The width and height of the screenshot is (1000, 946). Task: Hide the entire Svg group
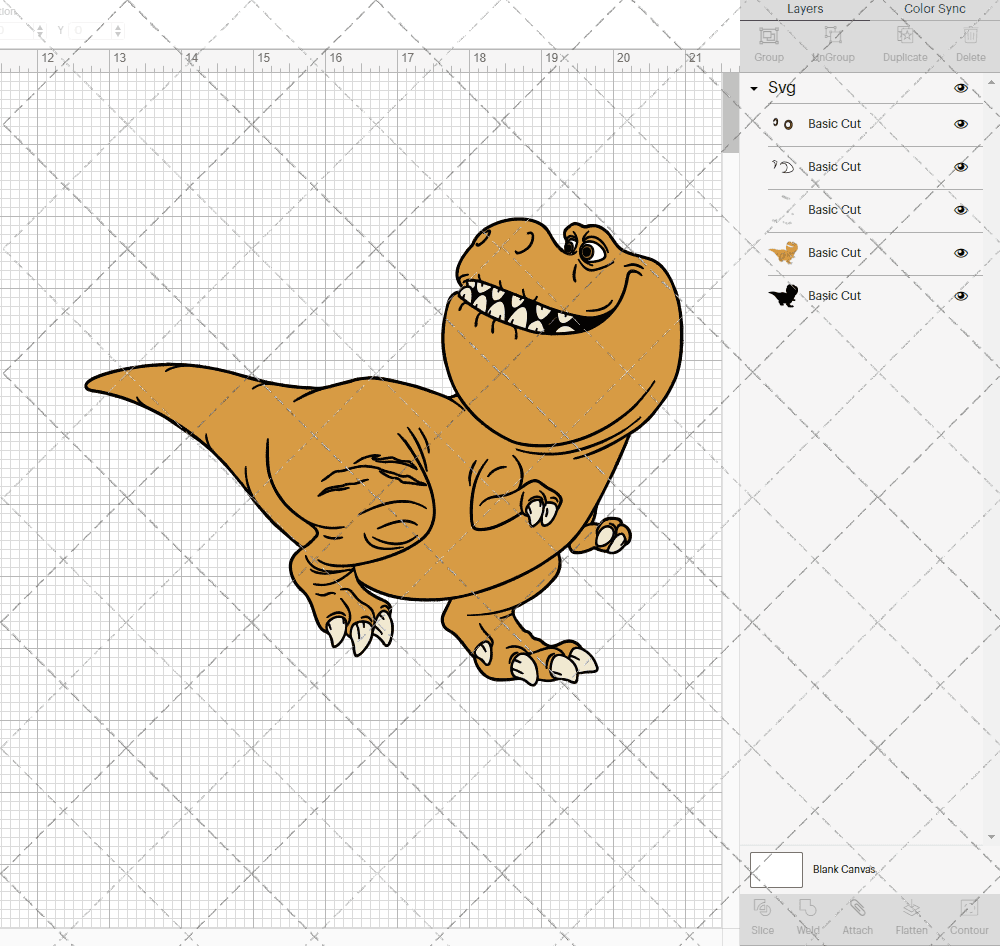tap(960, 88)
